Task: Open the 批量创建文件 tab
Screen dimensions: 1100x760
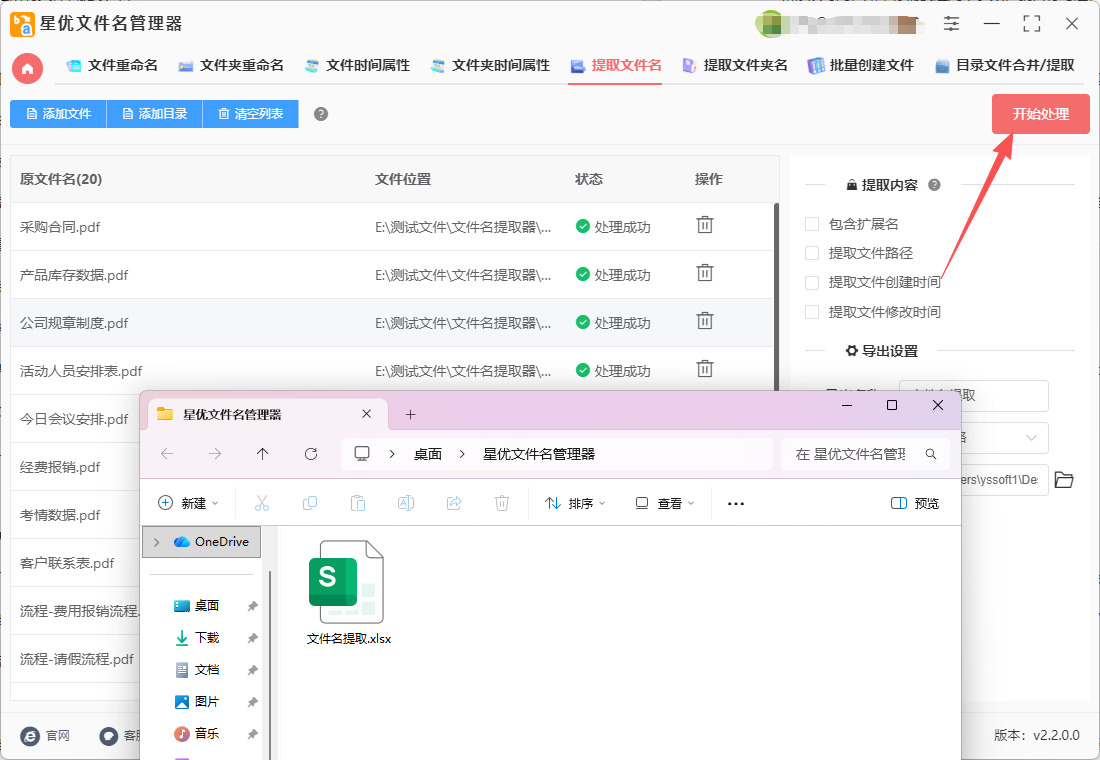Action: 861,66
